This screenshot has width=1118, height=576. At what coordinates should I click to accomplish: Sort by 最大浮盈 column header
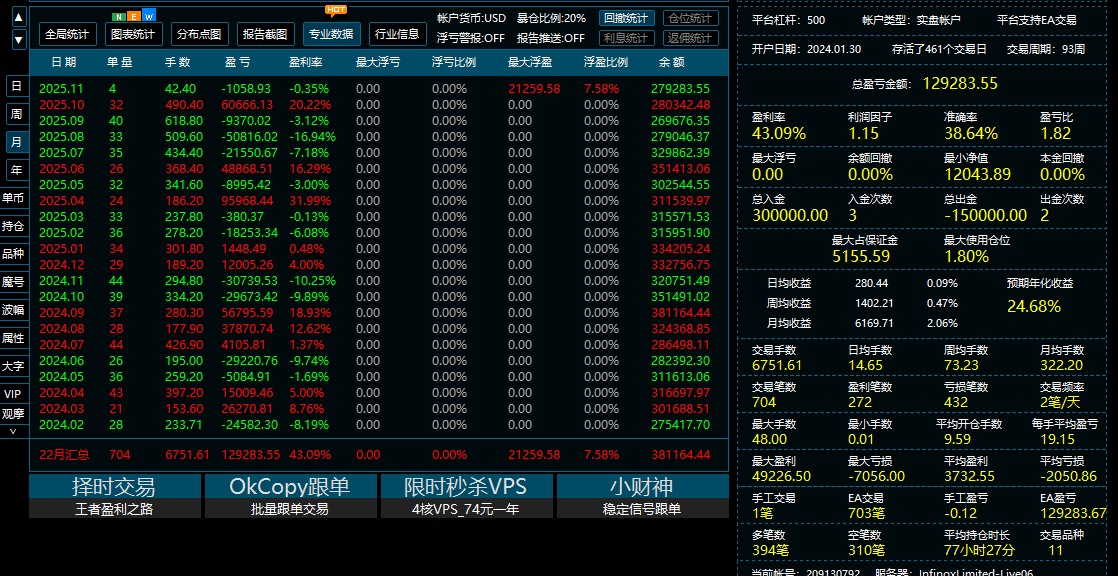[x=530, y=62]
